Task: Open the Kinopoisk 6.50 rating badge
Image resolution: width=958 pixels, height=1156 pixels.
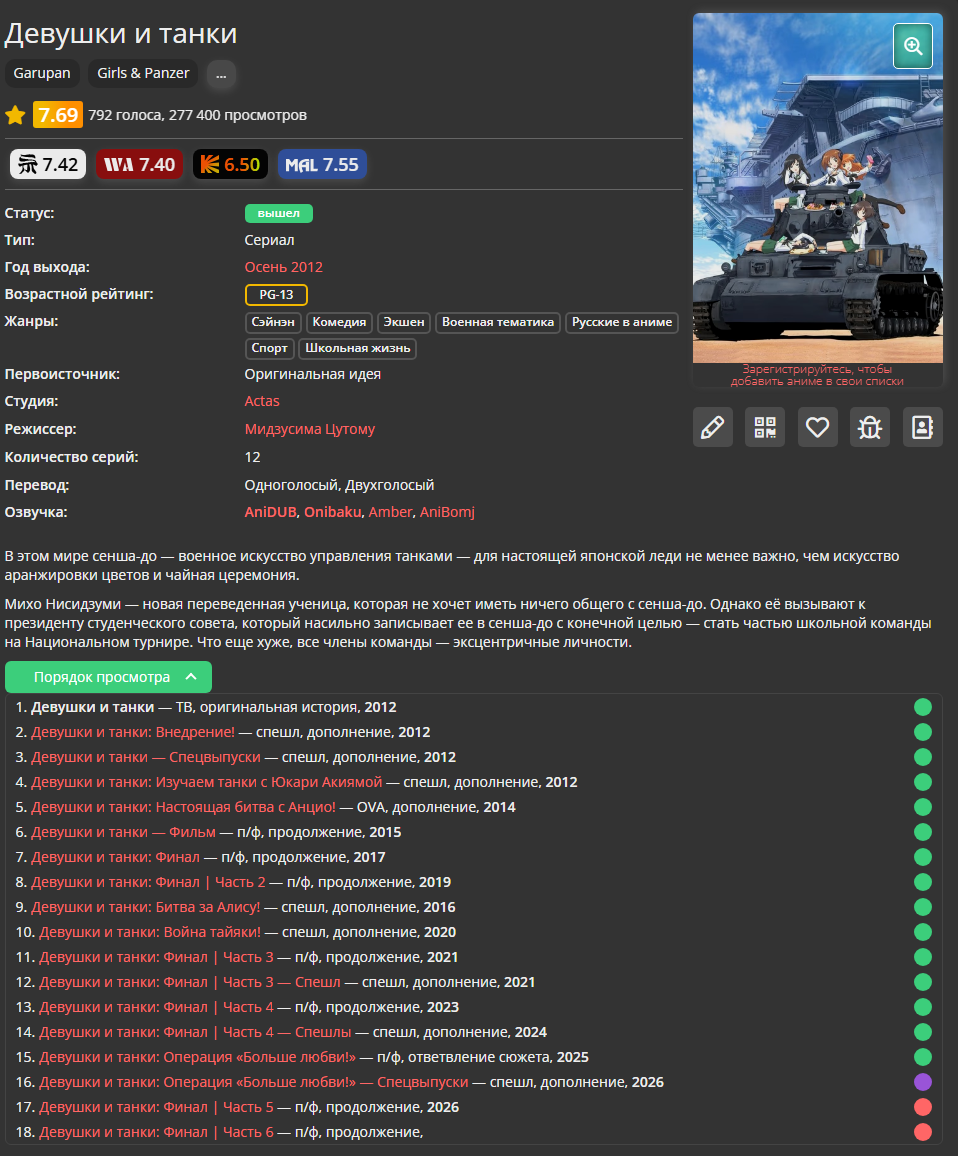Action: [x=230, y=164]
